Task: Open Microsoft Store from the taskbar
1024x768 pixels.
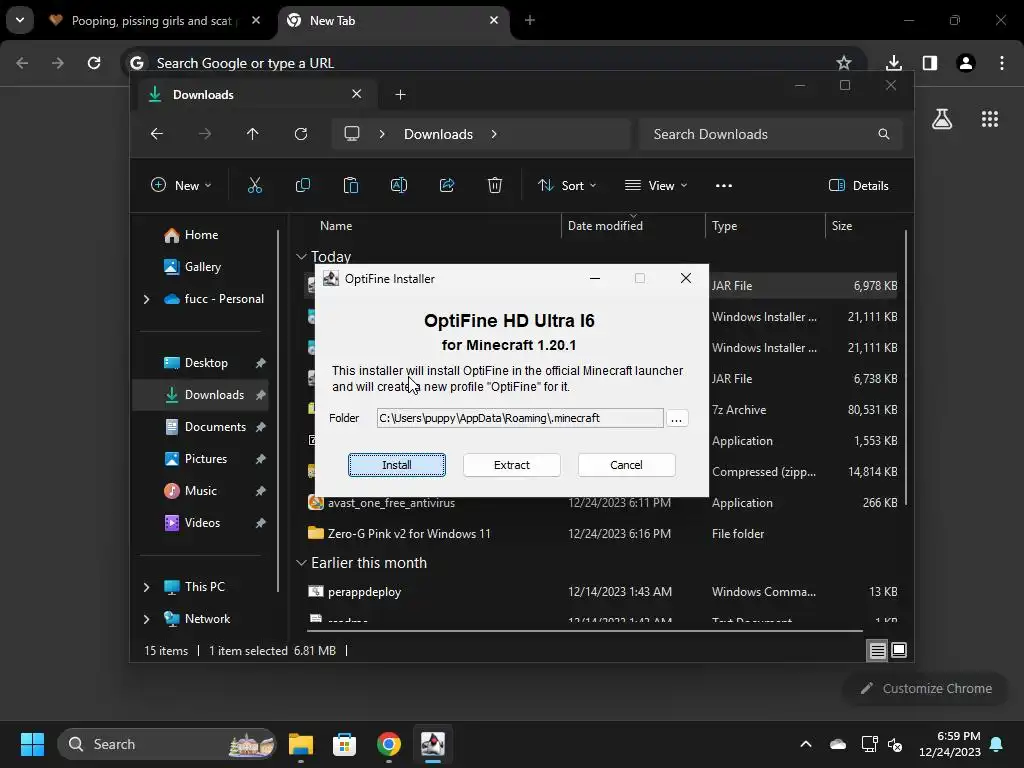Action: click(x=344, y=744)
